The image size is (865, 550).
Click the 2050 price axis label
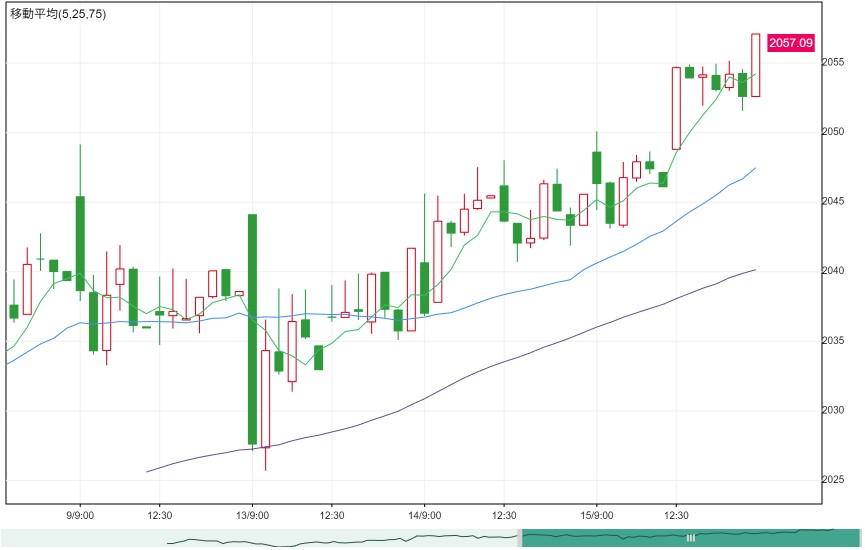point(833,131)
